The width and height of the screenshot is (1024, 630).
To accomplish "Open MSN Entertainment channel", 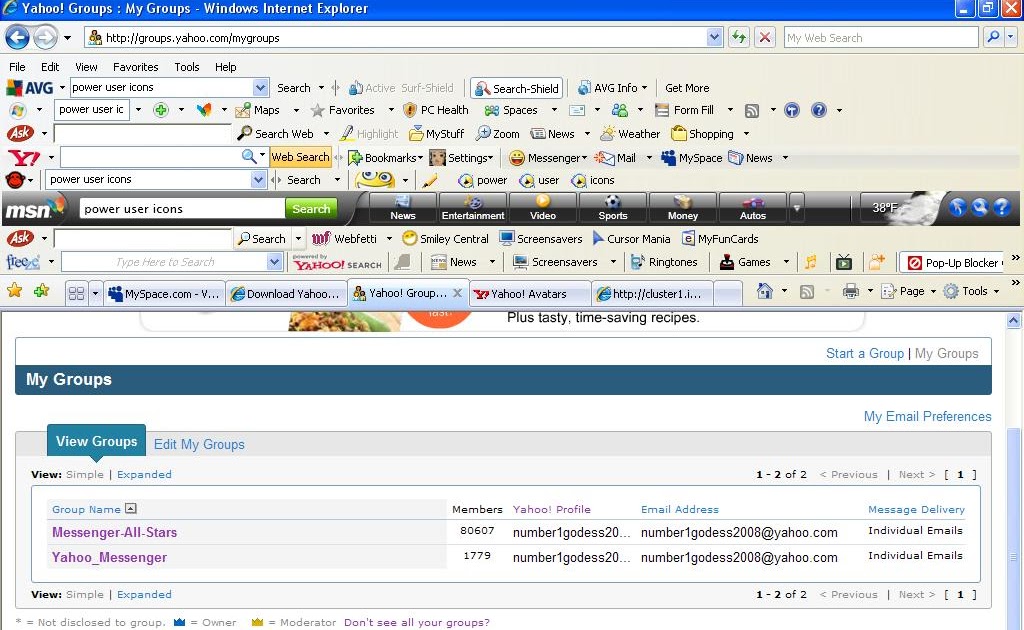I will (x=473, y=208).
